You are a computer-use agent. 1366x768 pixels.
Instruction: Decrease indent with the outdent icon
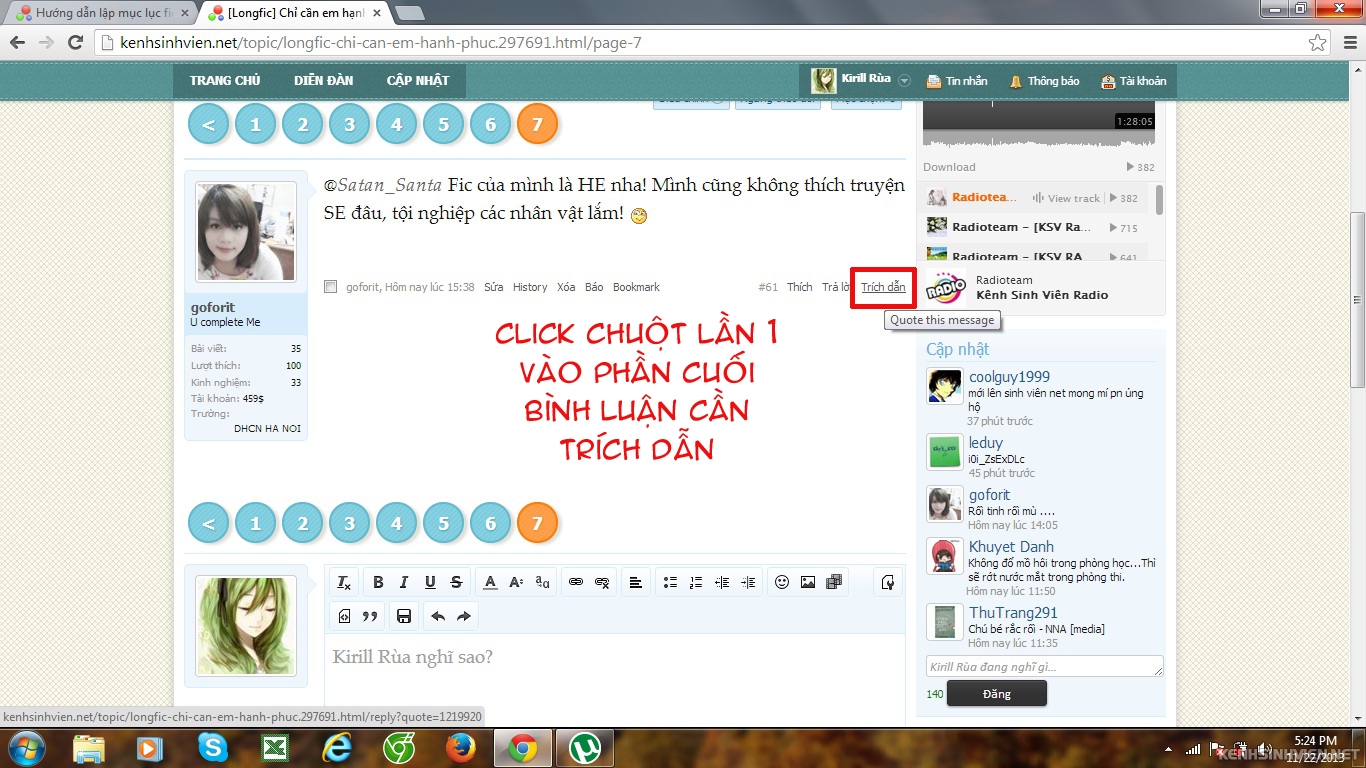(x=722, y=582)
